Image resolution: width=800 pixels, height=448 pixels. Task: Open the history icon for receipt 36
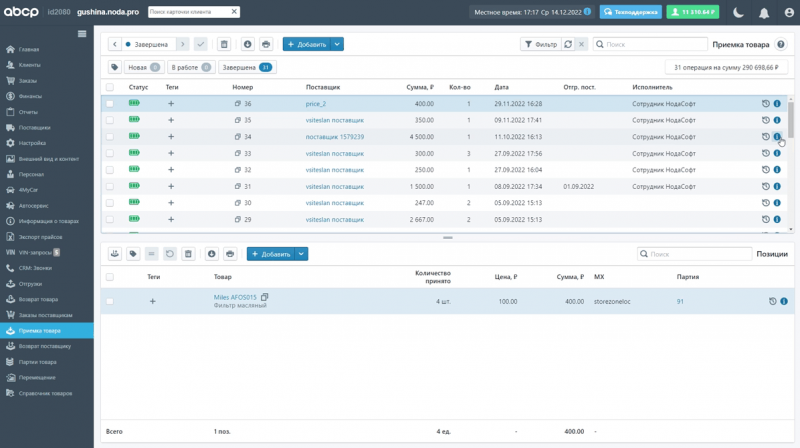[x=765, y=103]
